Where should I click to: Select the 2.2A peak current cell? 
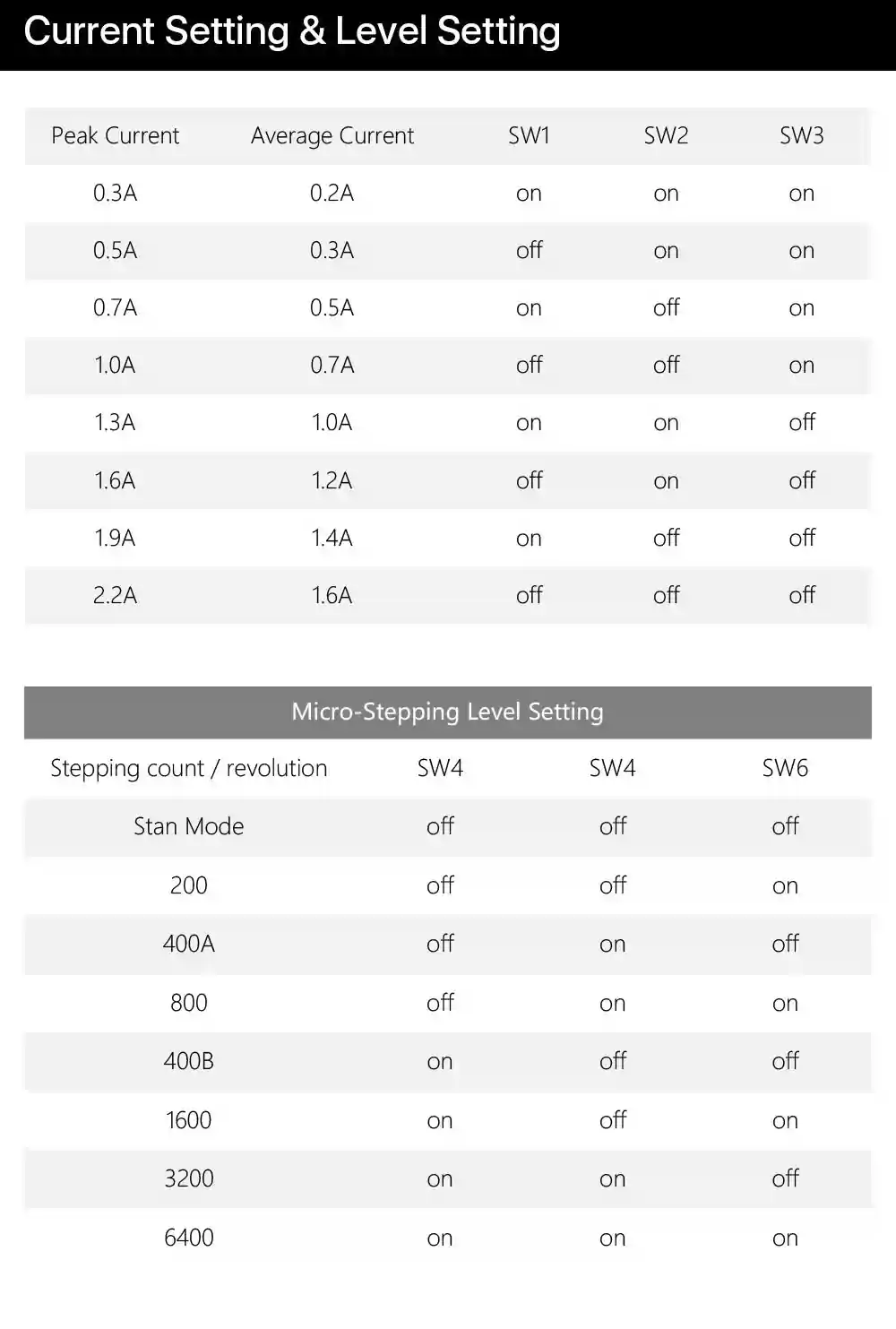(x=115, y=595)
